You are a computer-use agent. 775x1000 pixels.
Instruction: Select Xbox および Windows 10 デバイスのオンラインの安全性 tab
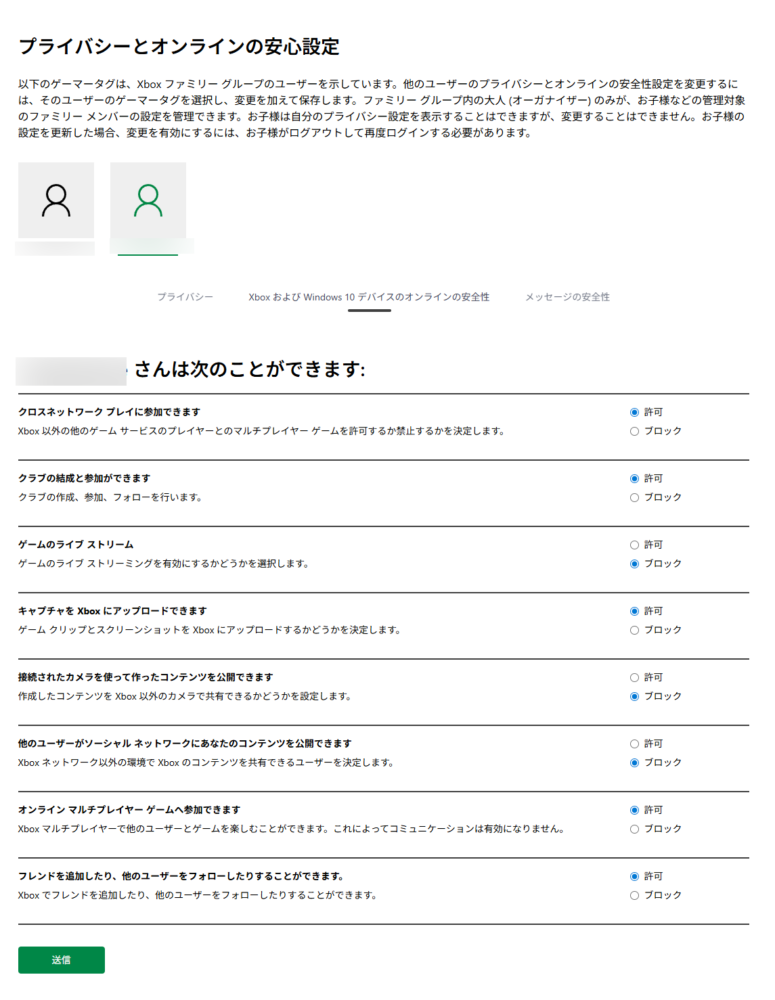point(369,297)
